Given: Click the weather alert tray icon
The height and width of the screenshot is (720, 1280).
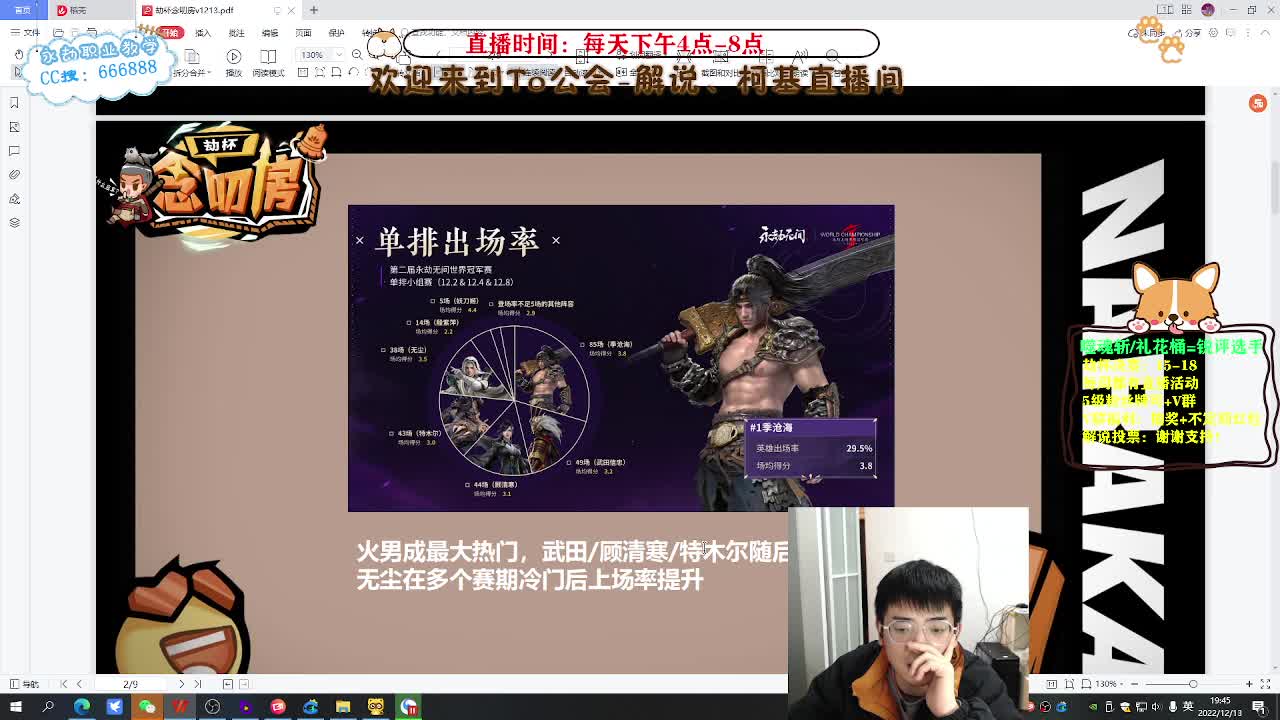Looking at the screenshot, I should [x=1126, y=707].
